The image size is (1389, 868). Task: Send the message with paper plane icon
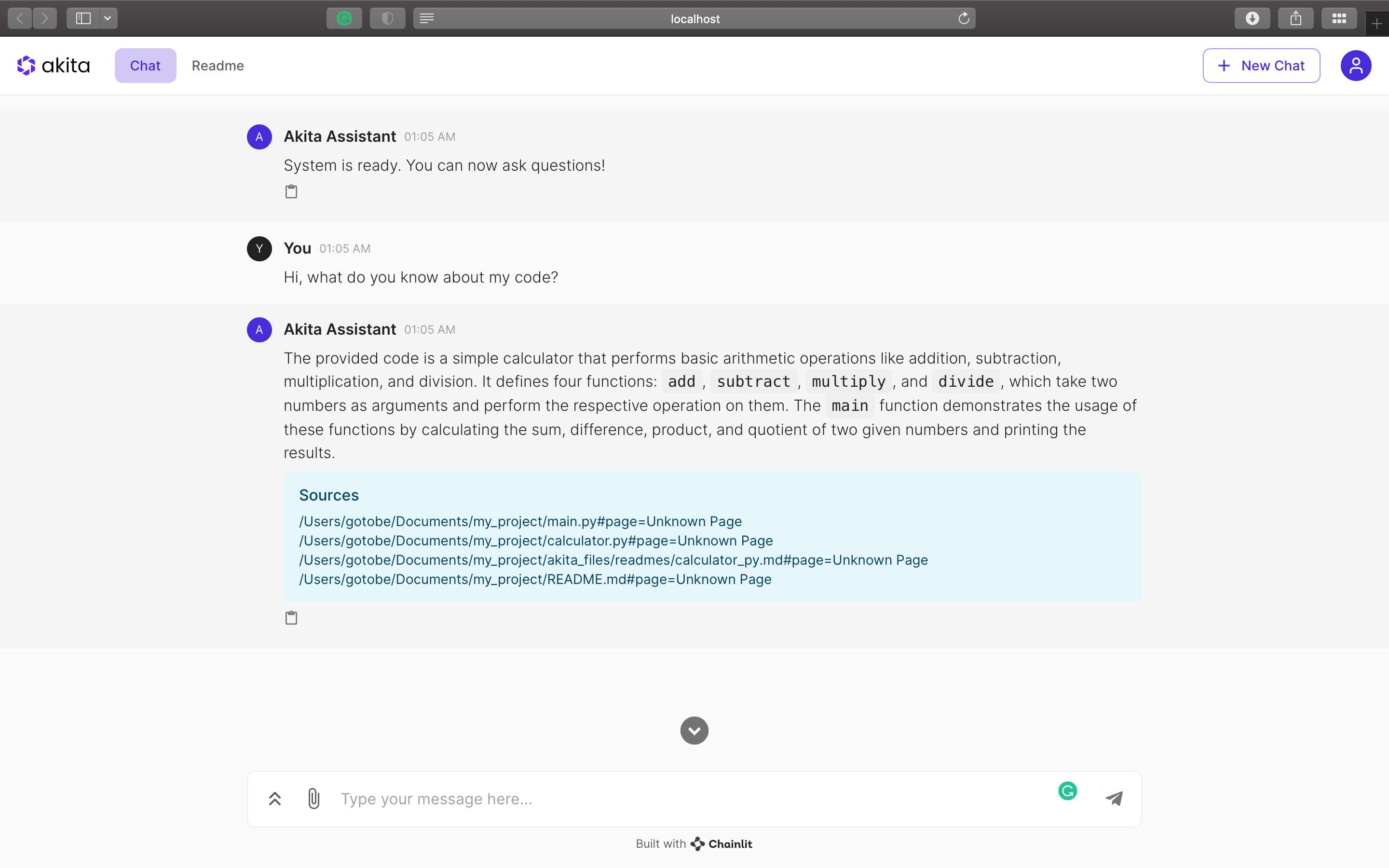tap(1114, 799)
